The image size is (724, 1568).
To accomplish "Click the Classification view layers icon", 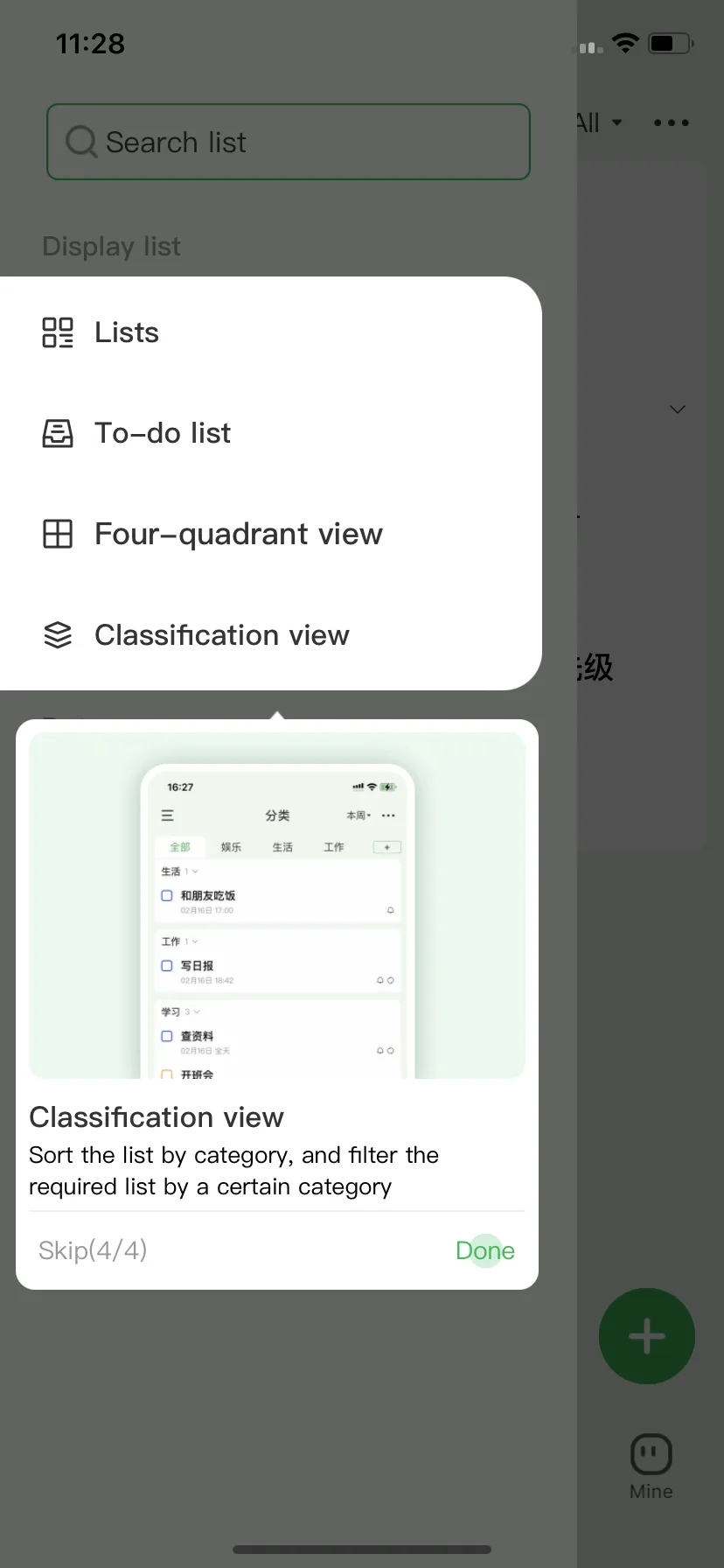I will (x=58, y=635).
